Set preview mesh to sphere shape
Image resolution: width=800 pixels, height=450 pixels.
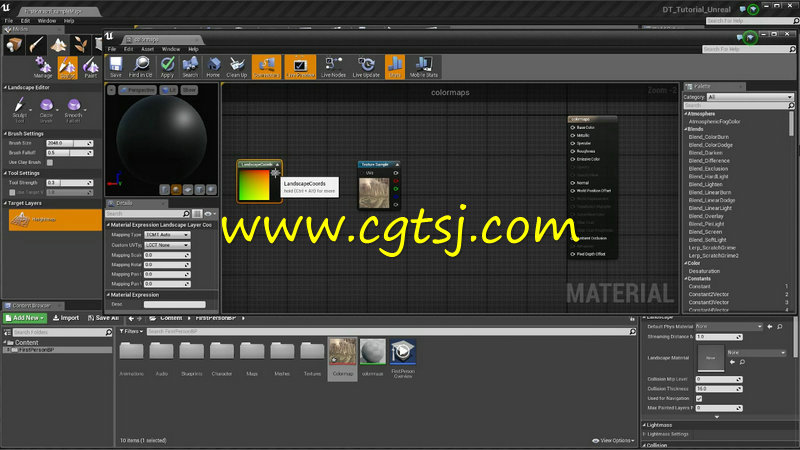176,190
